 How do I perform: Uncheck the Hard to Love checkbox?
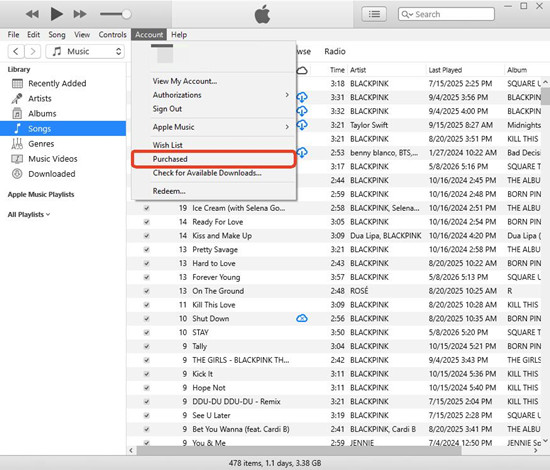147,263
